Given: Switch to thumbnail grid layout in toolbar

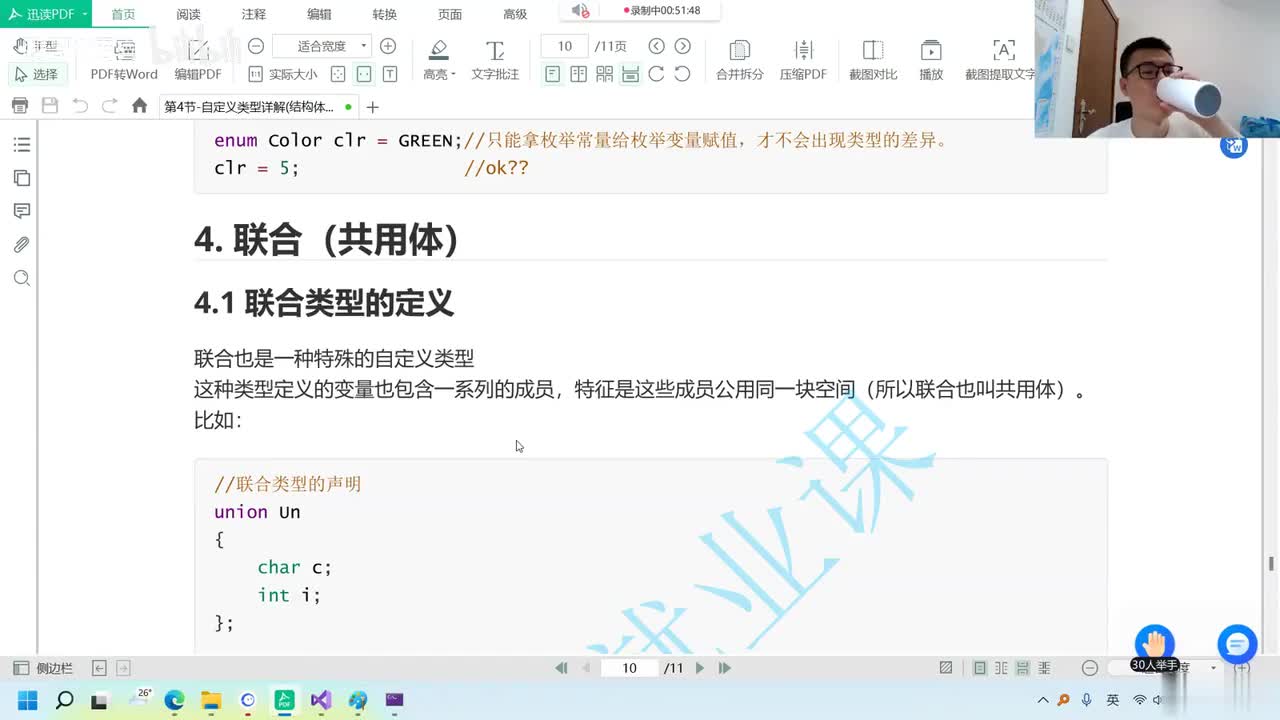Looking at the screenshot, I should click(x=604, y=74).
